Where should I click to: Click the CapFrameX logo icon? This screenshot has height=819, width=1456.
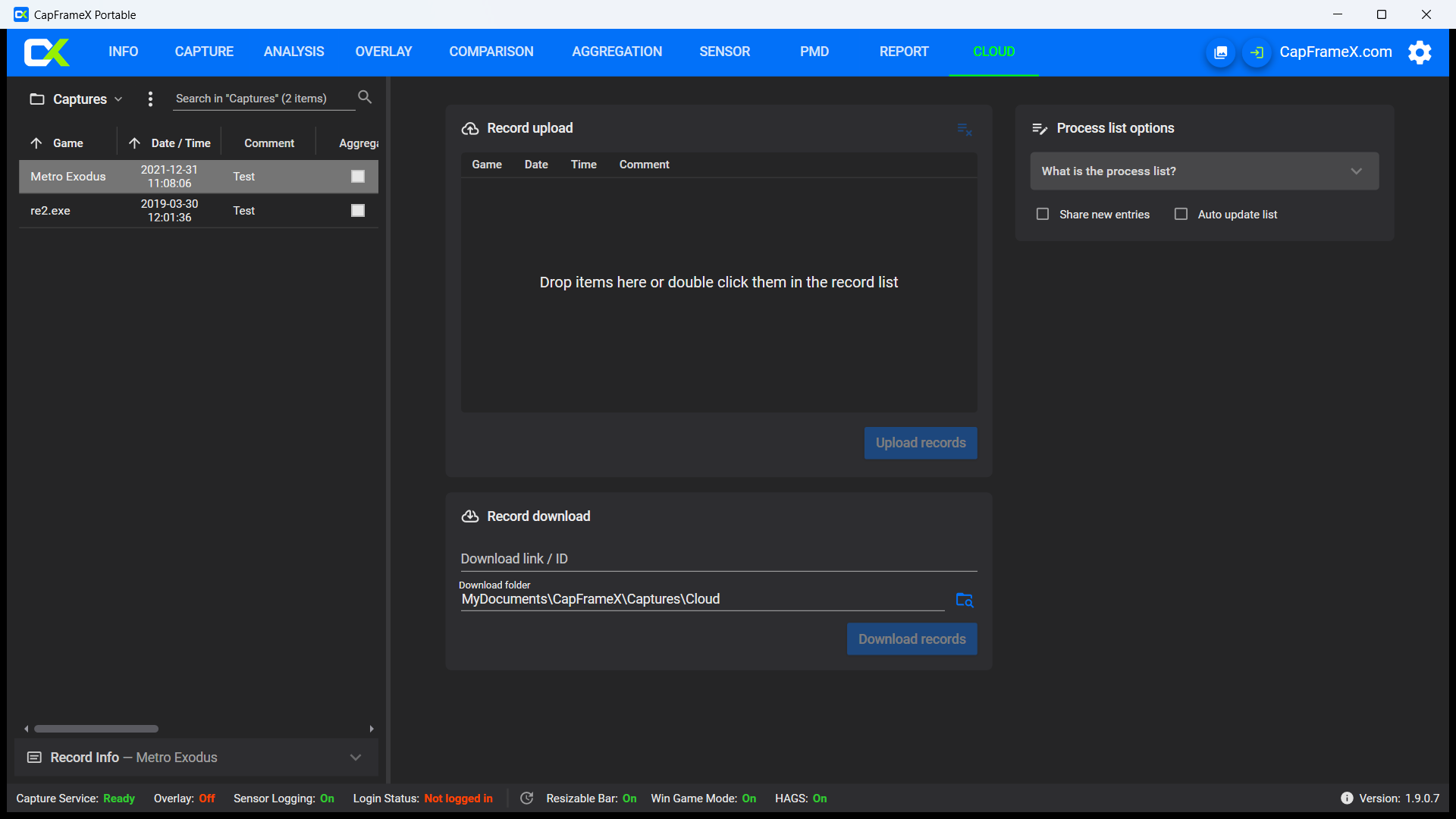(x=46, y=52)
